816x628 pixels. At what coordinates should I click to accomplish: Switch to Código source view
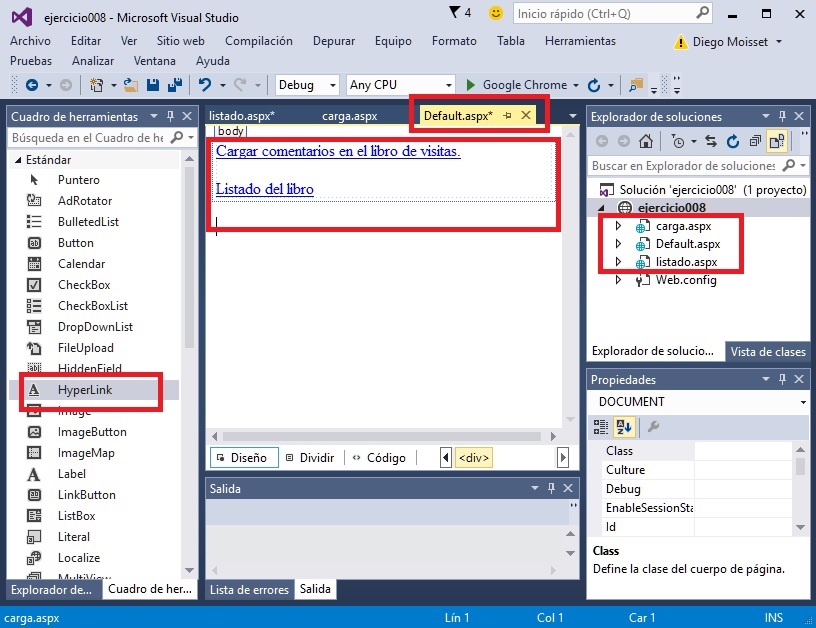click(379, 458)
